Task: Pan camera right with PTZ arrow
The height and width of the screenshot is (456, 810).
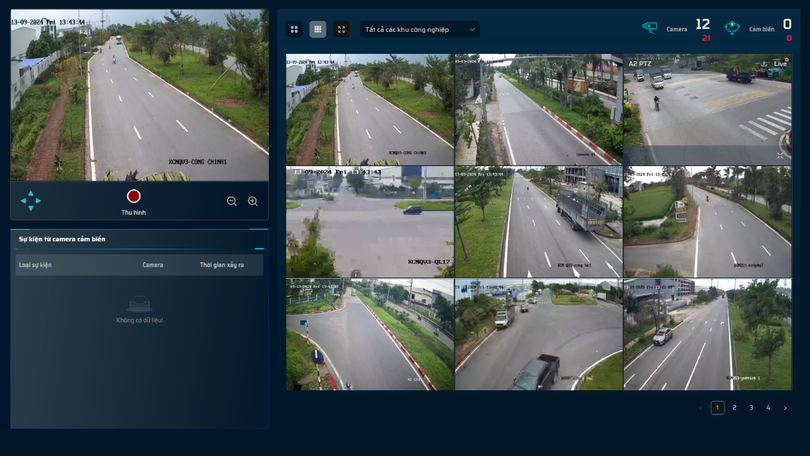Action: 39,201
